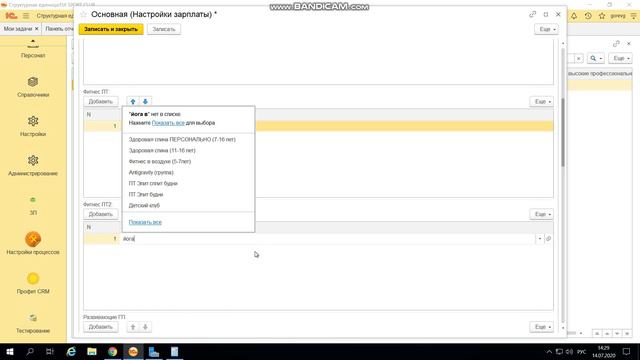640x360 pixels.
Task: Click 'Показать все' link in the hint message
Action: click(168, 123)
